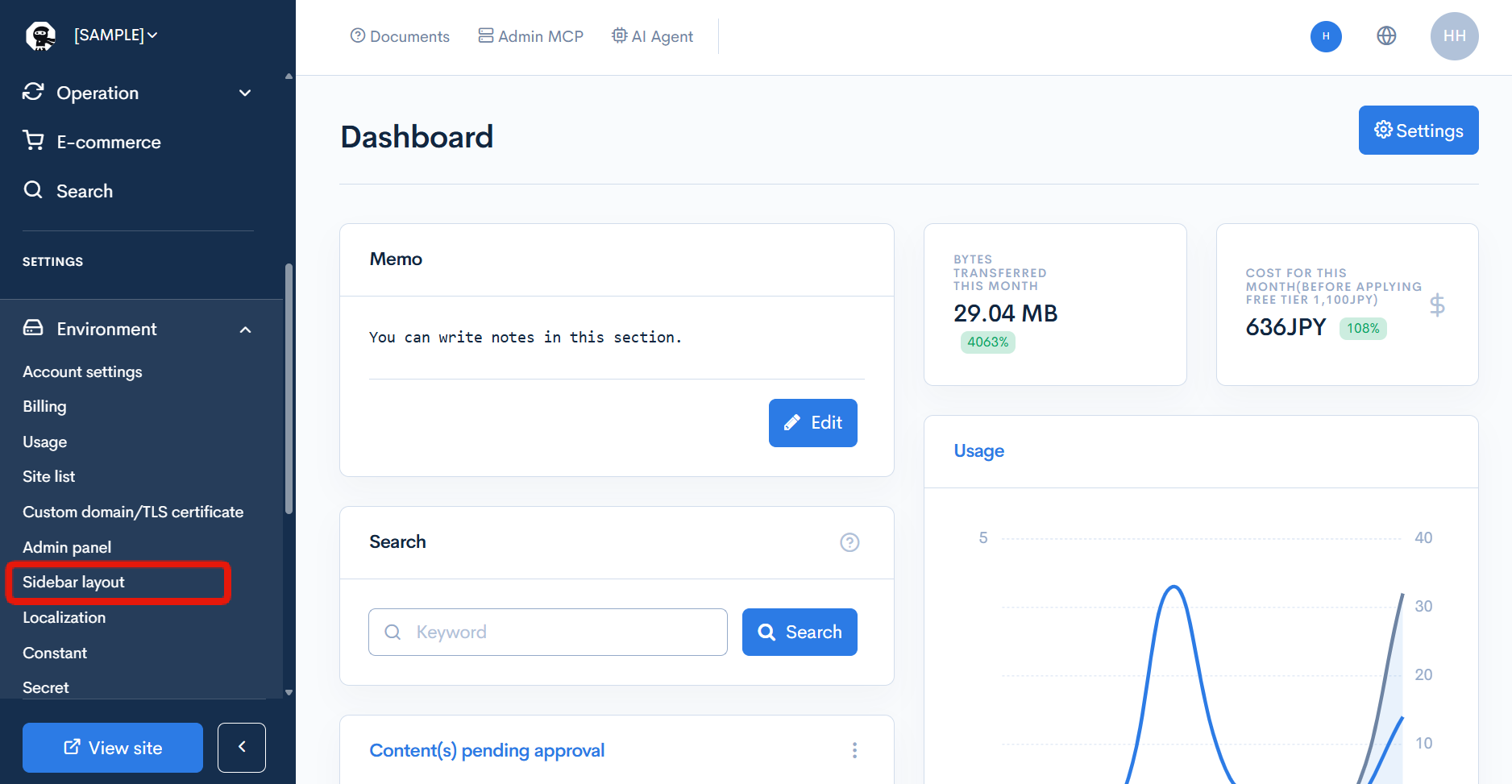
Task: Go to Account settings
Action: (82, 372)
